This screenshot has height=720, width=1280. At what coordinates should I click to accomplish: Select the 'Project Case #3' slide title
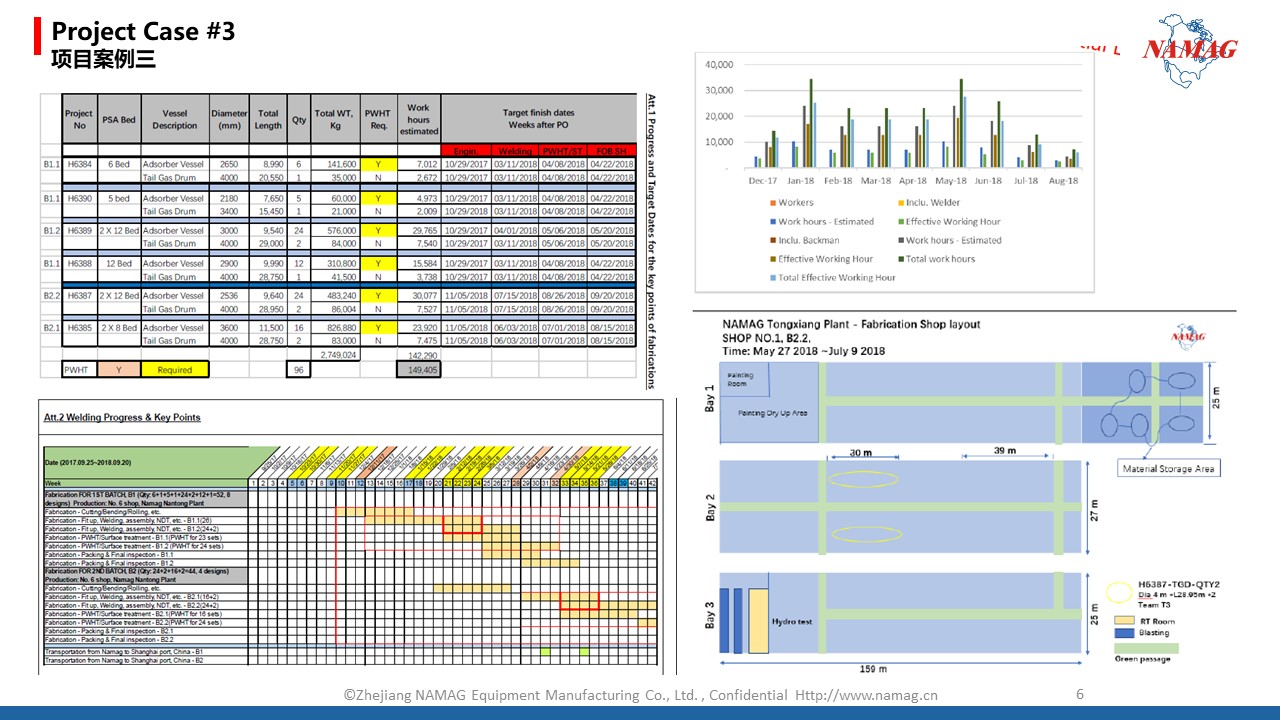143,32
